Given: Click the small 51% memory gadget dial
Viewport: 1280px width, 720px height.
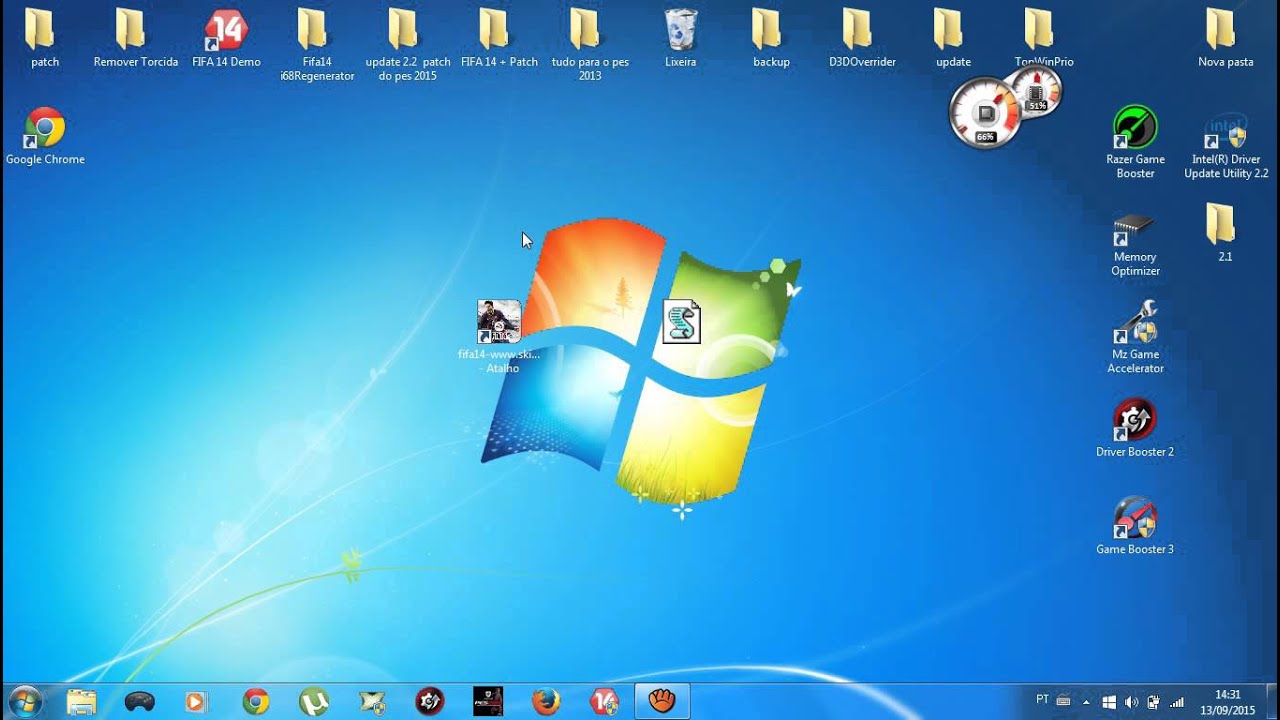Looking at the screenshot, I should pos(1036,94).
